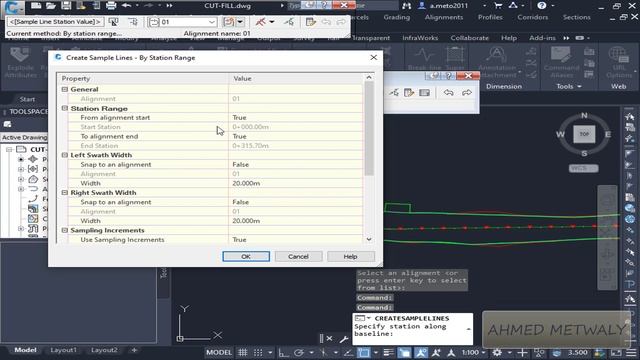The width and height of the screenshot is (640, 360).
Task: Open annotation scale 1:100 dropdown
Action: (473, 352)
